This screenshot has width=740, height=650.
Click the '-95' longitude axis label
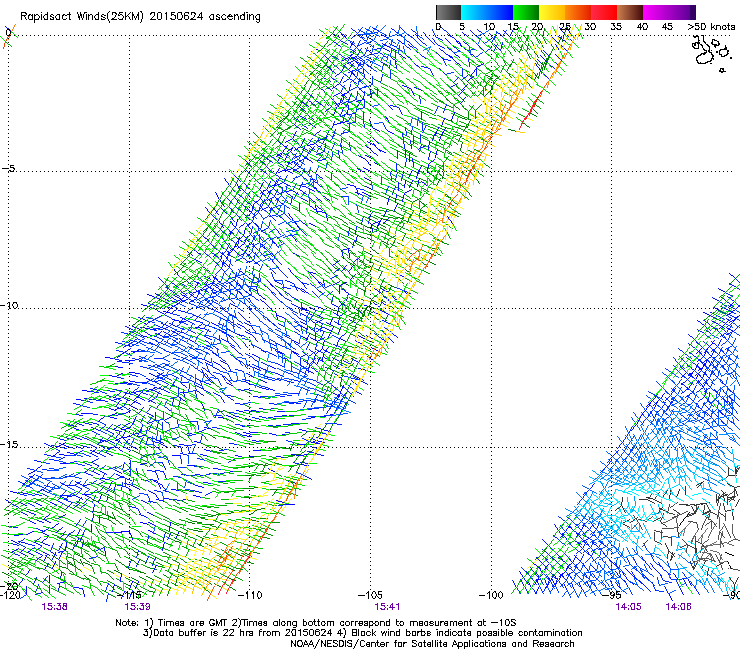[612, 595]
